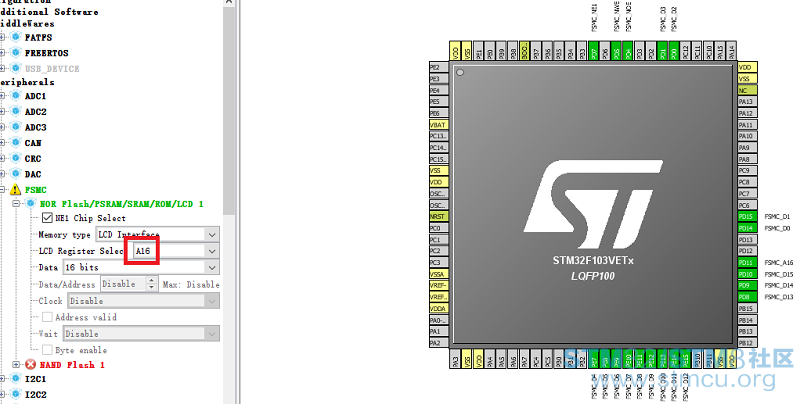Click the VBAT pin on the chip
The width and height of the screenshot is (800, 404).
pos(439,124)
